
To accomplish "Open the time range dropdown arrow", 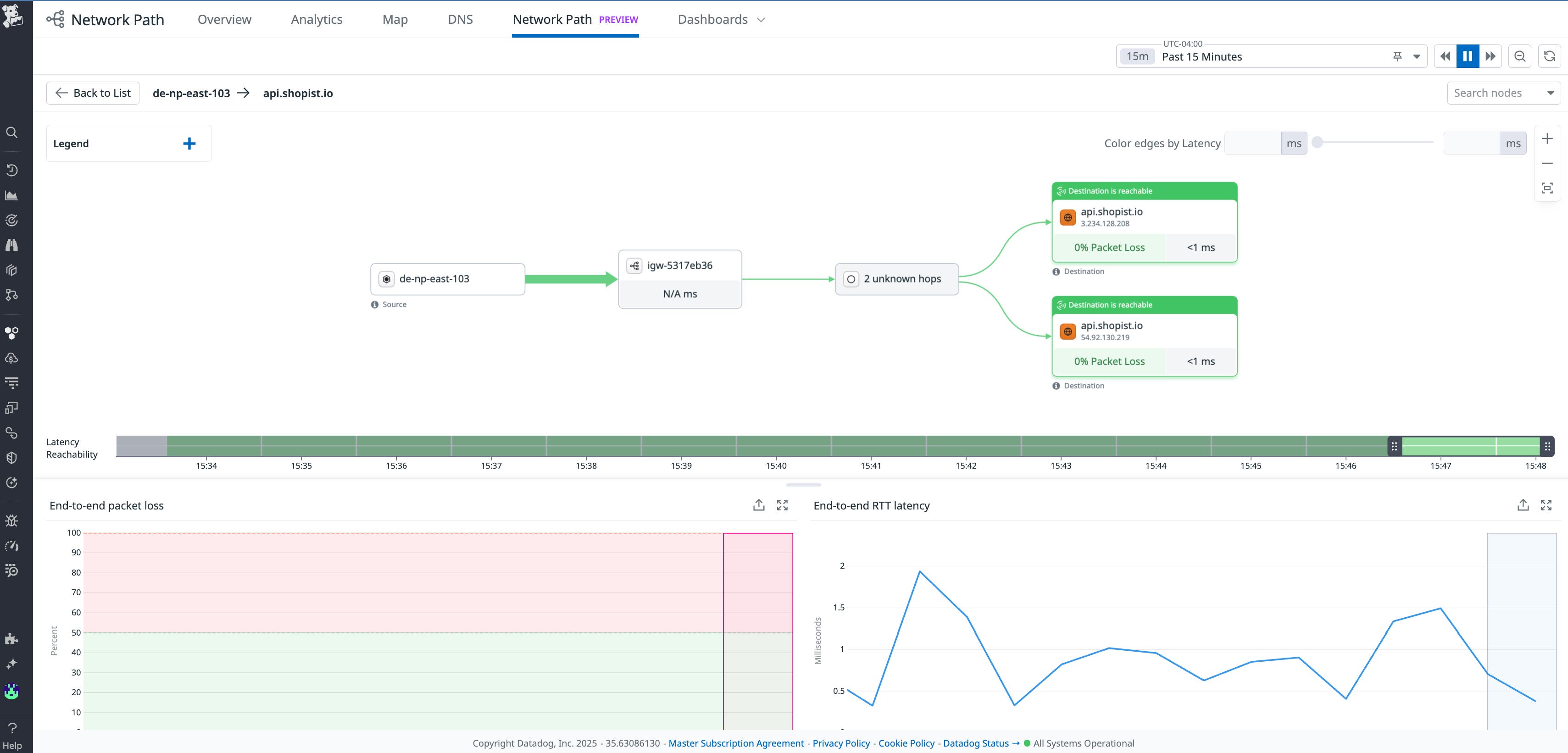I will (x=1417, y=56).
